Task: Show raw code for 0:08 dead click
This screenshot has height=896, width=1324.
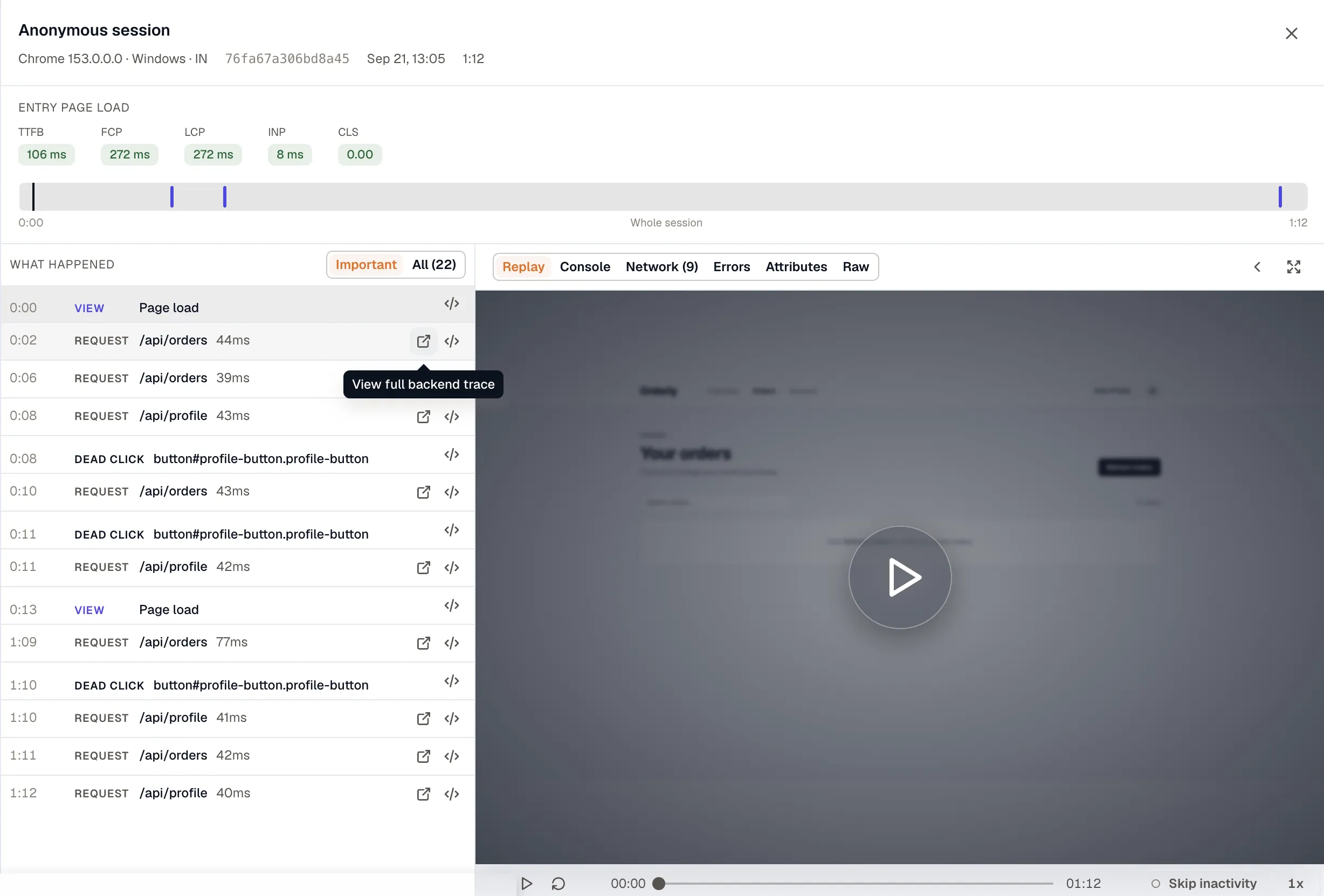Action: point(452,454)
